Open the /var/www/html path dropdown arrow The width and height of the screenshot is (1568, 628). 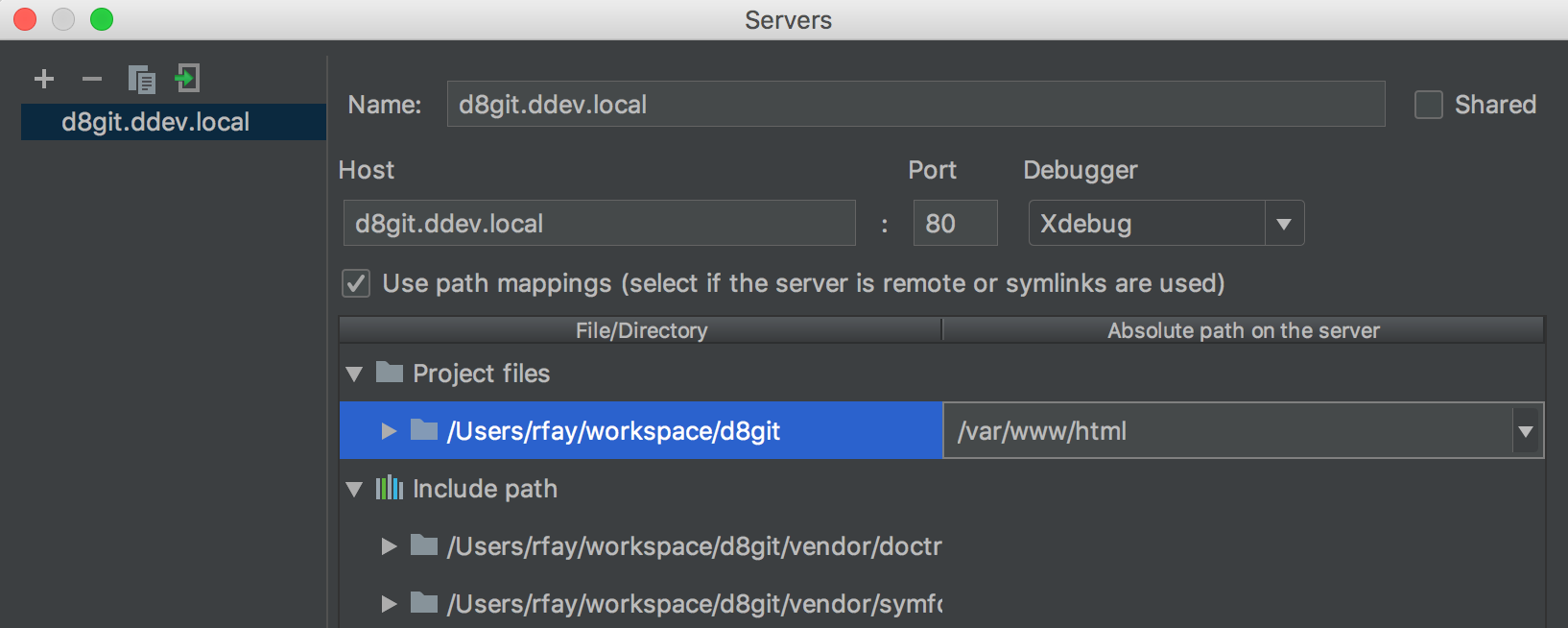tap(1526, 431)
